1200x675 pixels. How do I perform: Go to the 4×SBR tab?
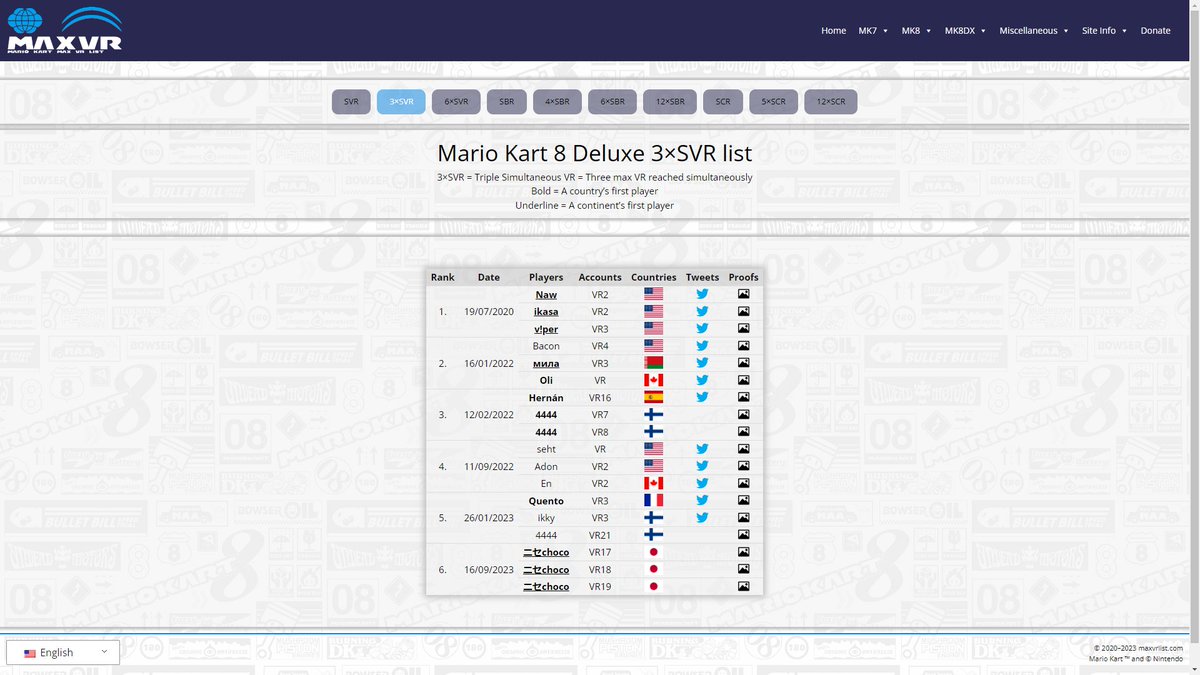click(557, 101)
